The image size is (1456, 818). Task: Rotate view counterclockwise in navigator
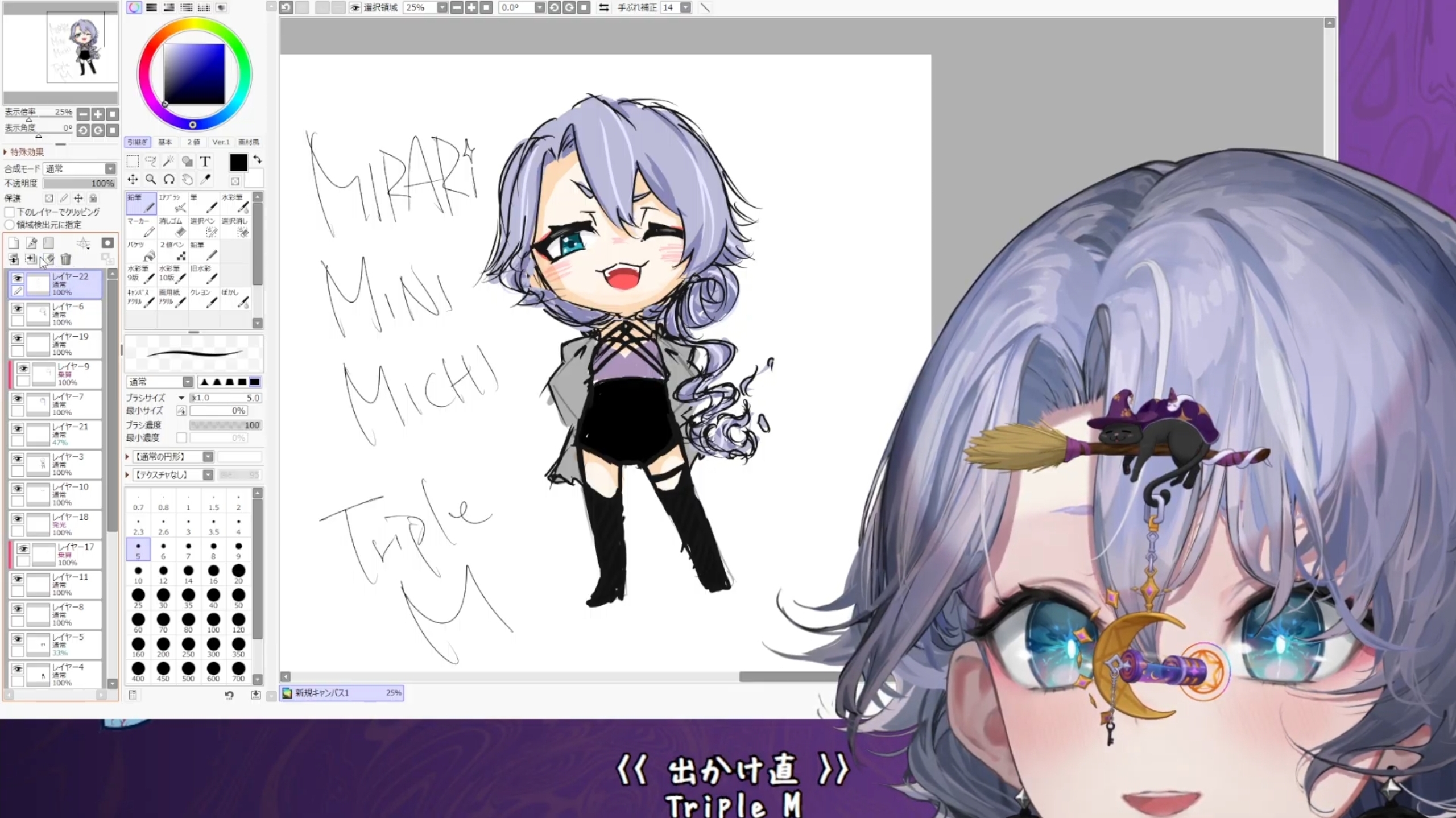tap(83, 131)
